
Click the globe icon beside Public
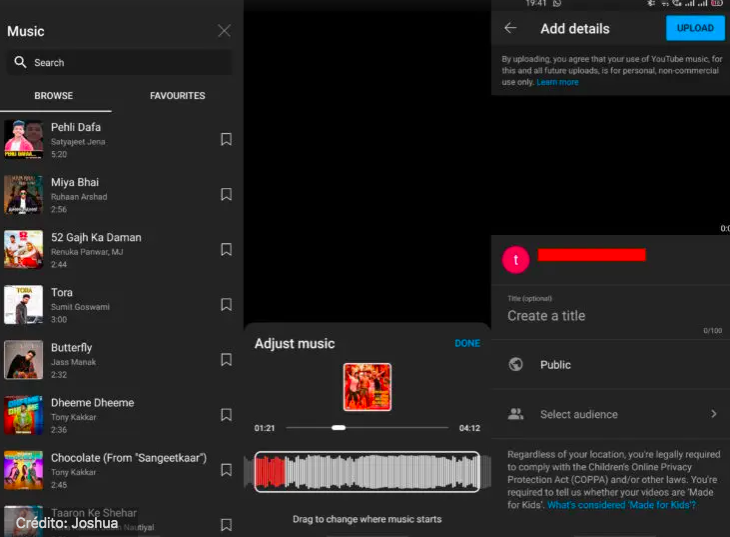click(x=516, y=365)
